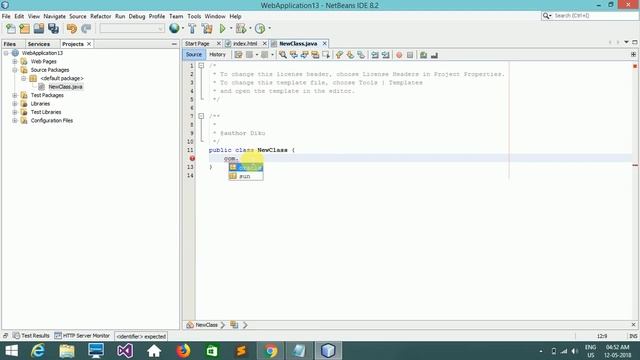Click the browser globe icon
Image resolution: width=640 pixels, height=360 pixels.
pos(174,28)
